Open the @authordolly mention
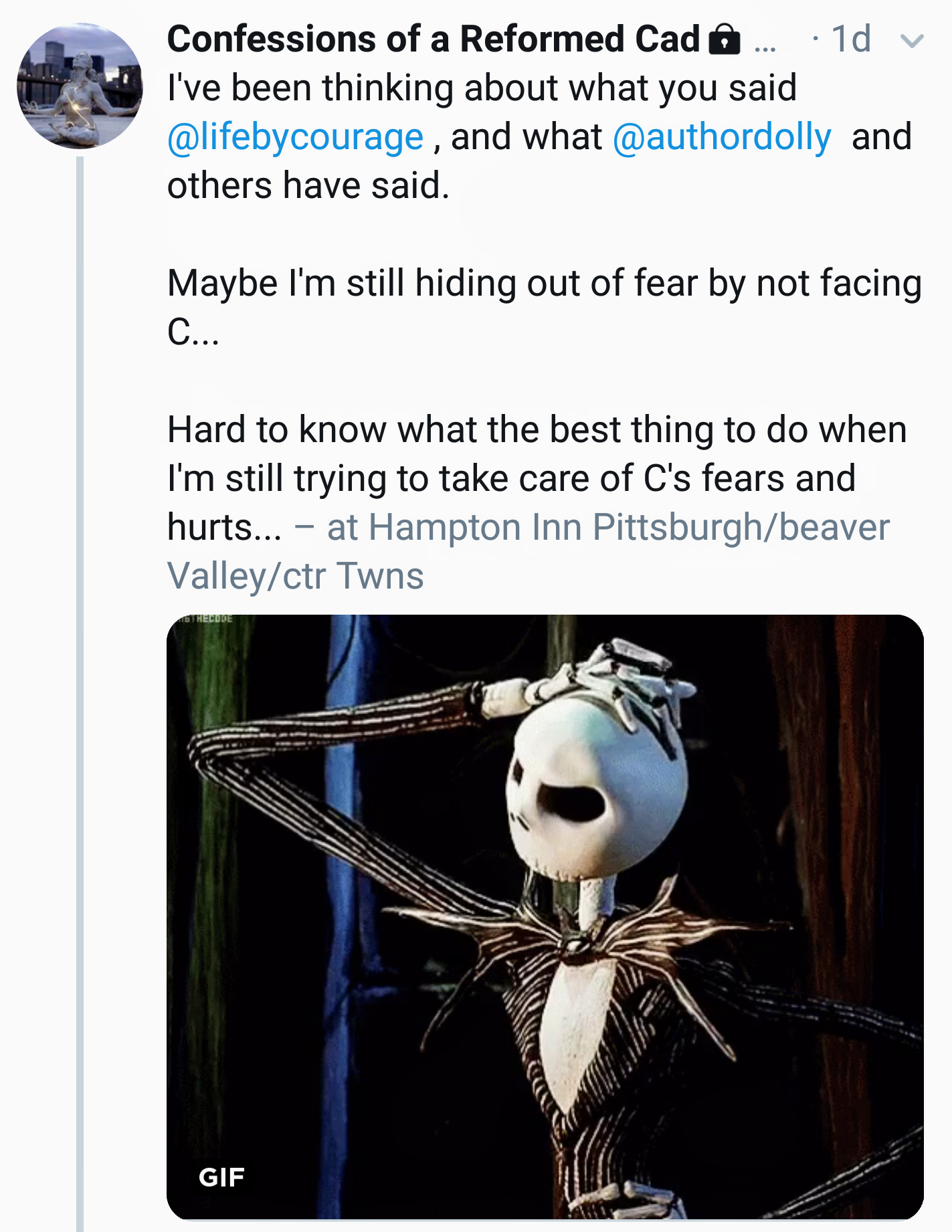The height and width of the screenshot is (1232, 952). [x=722, y=137]
